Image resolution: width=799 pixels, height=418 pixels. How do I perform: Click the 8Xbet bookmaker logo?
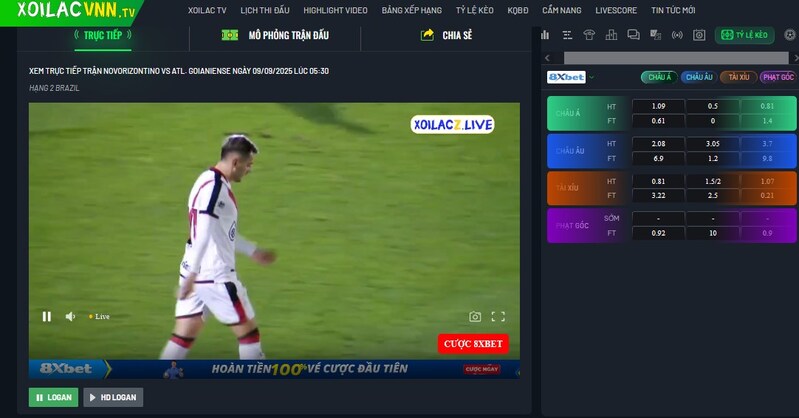coord(566,77)
